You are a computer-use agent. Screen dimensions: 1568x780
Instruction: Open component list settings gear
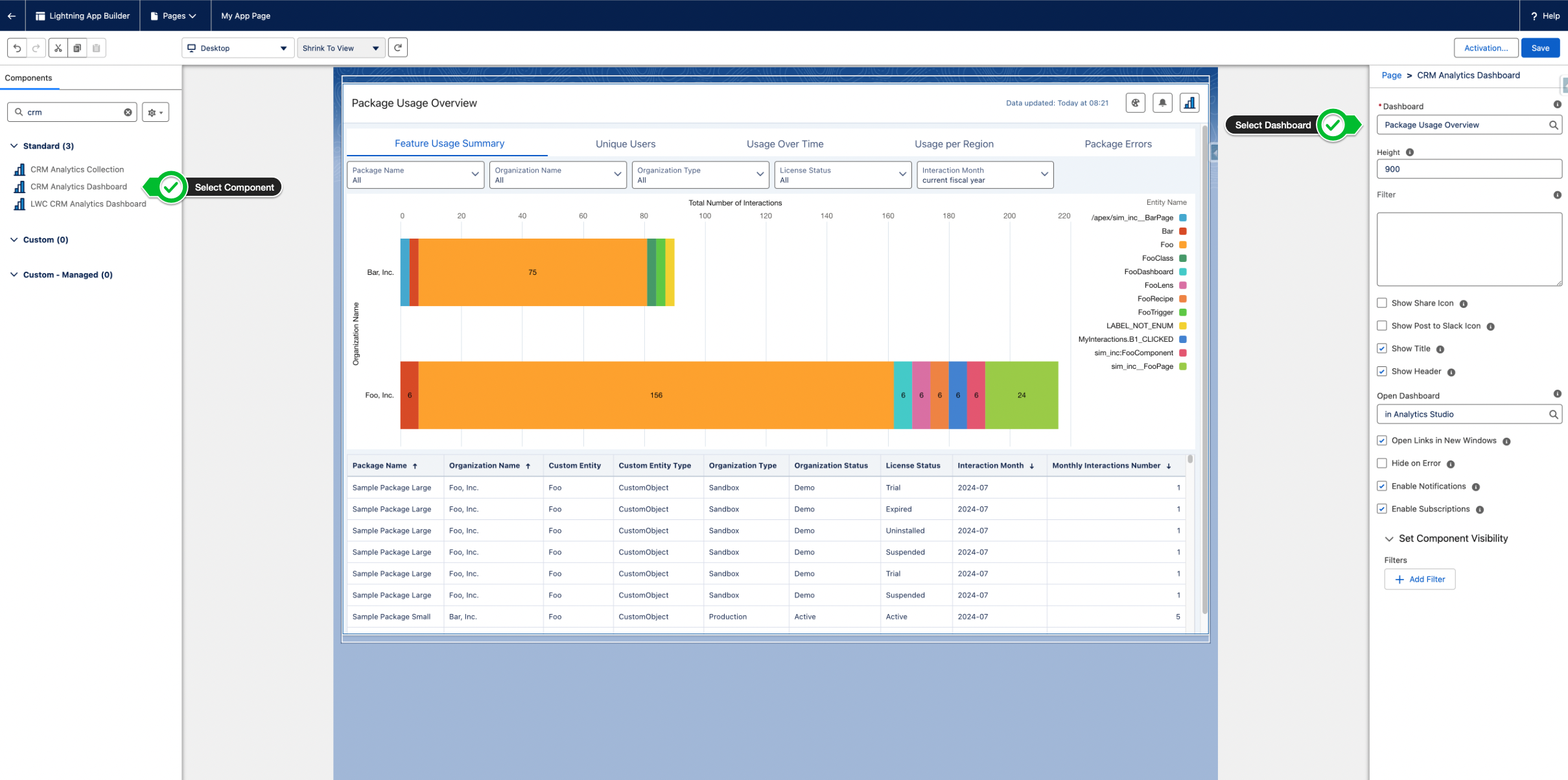tap(156, 112)
